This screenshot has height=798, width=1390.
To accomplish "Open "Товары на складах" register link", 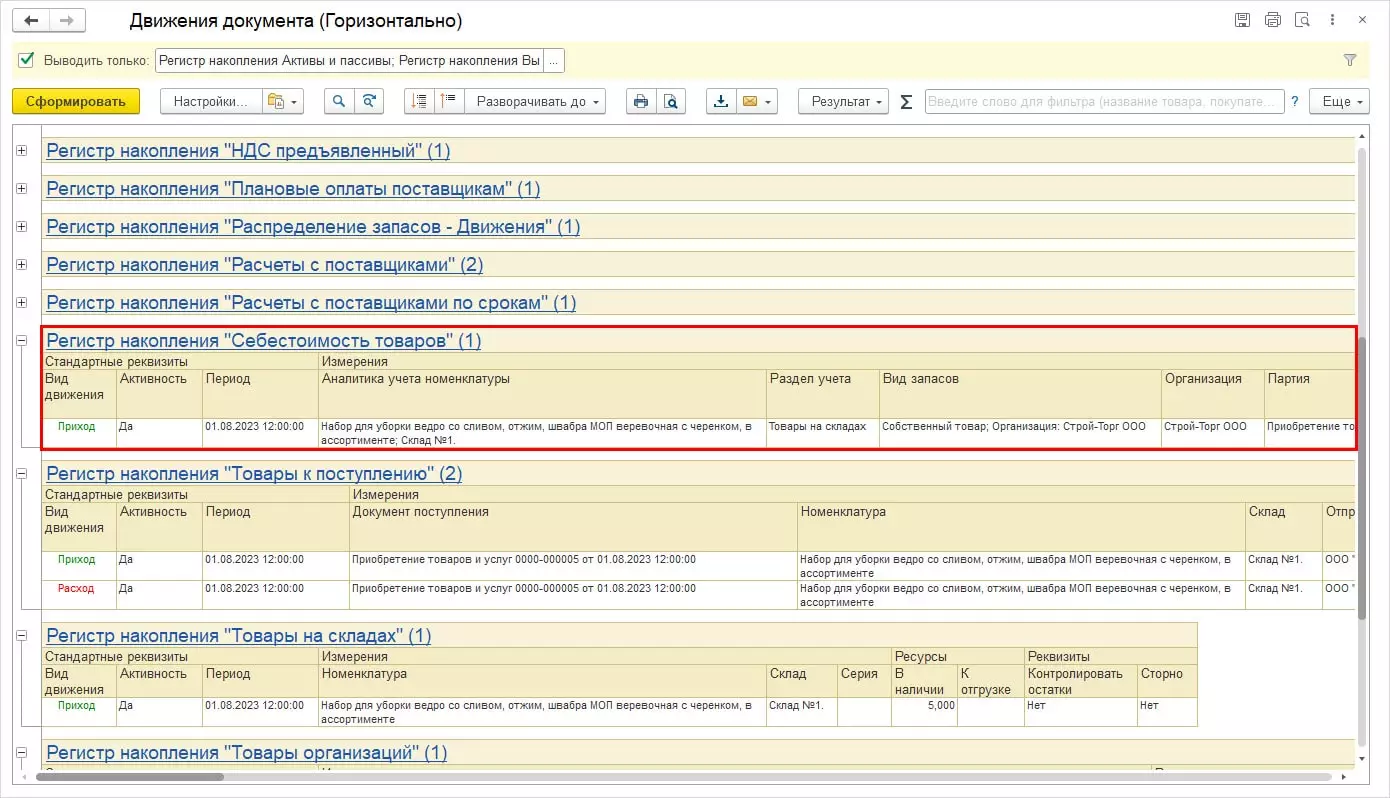I will pos(238,636).
